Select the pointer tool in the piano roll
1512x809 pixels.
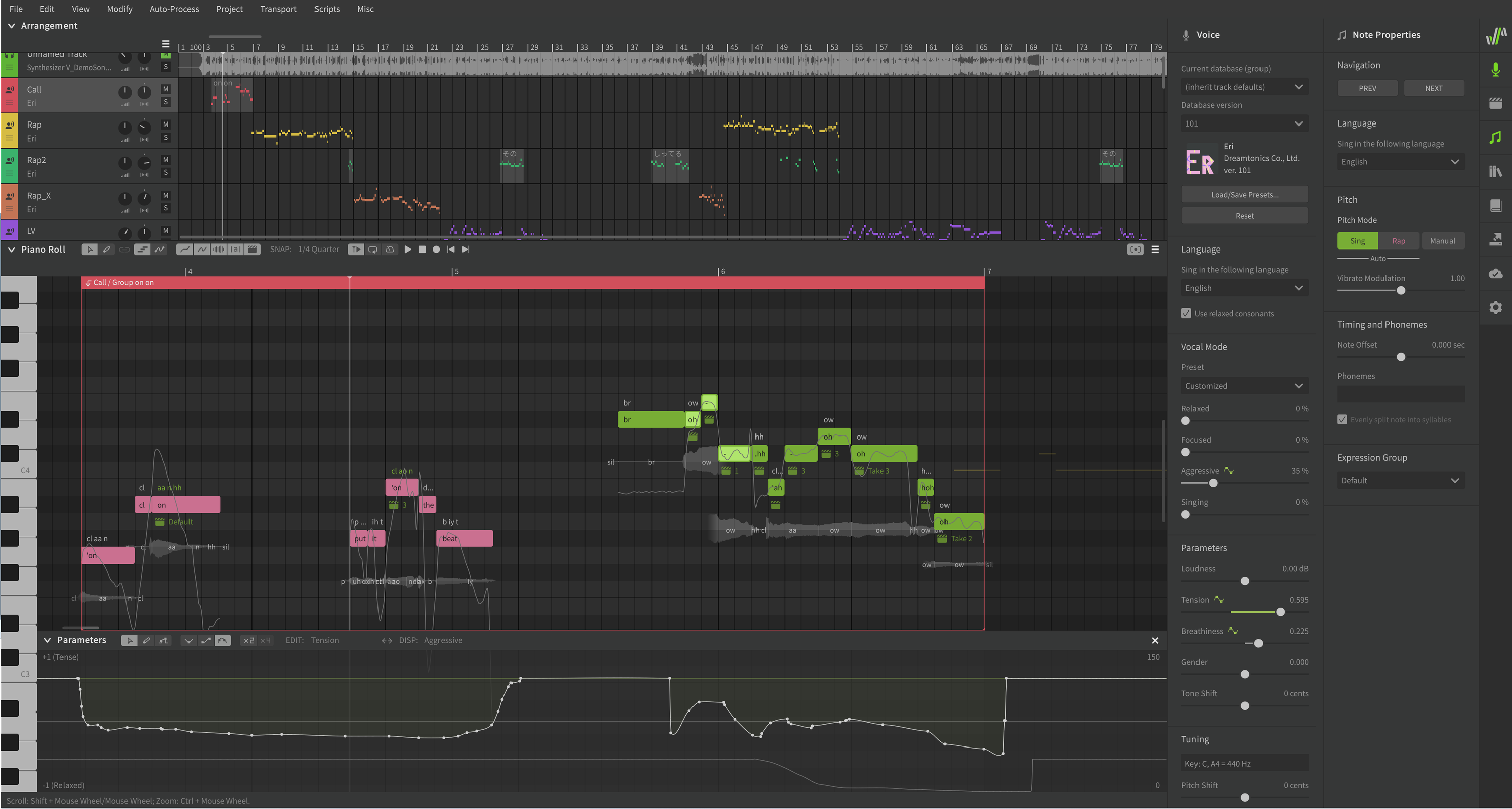point(89,249)
